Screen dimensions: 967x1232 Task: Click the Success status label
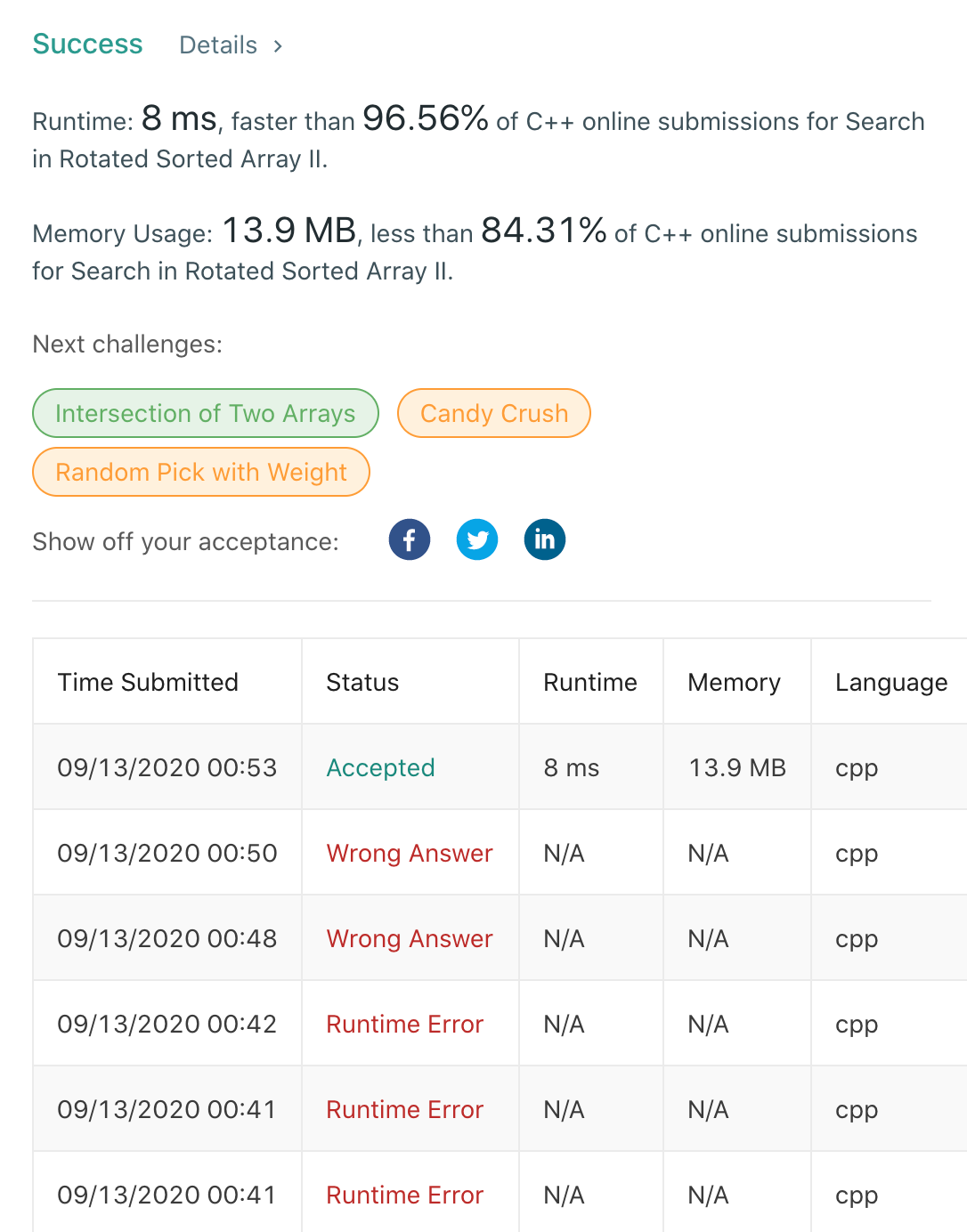(x=87, y=44)
